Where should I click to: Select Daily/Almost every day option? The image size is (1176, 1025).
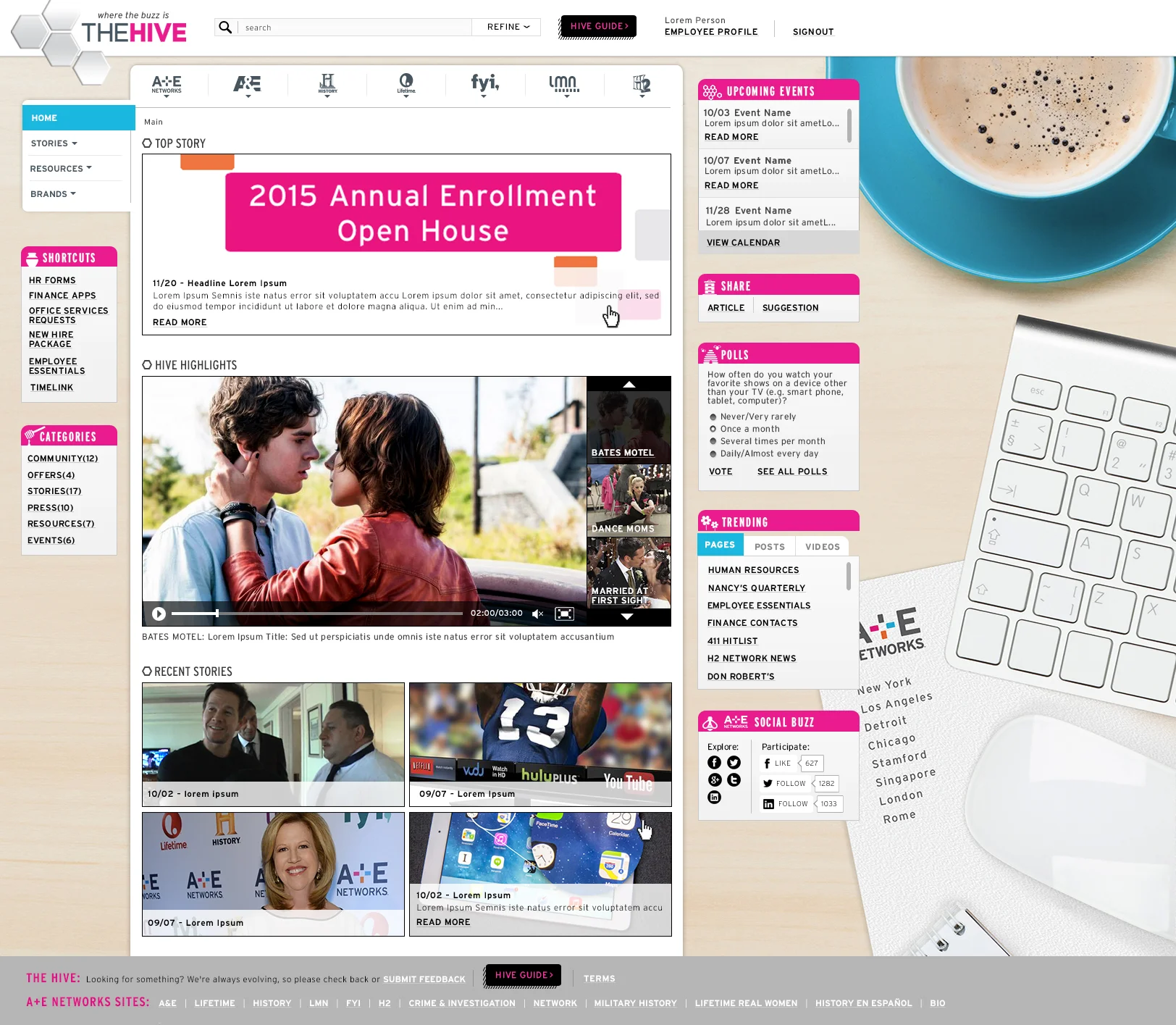(x=713, y=454)
